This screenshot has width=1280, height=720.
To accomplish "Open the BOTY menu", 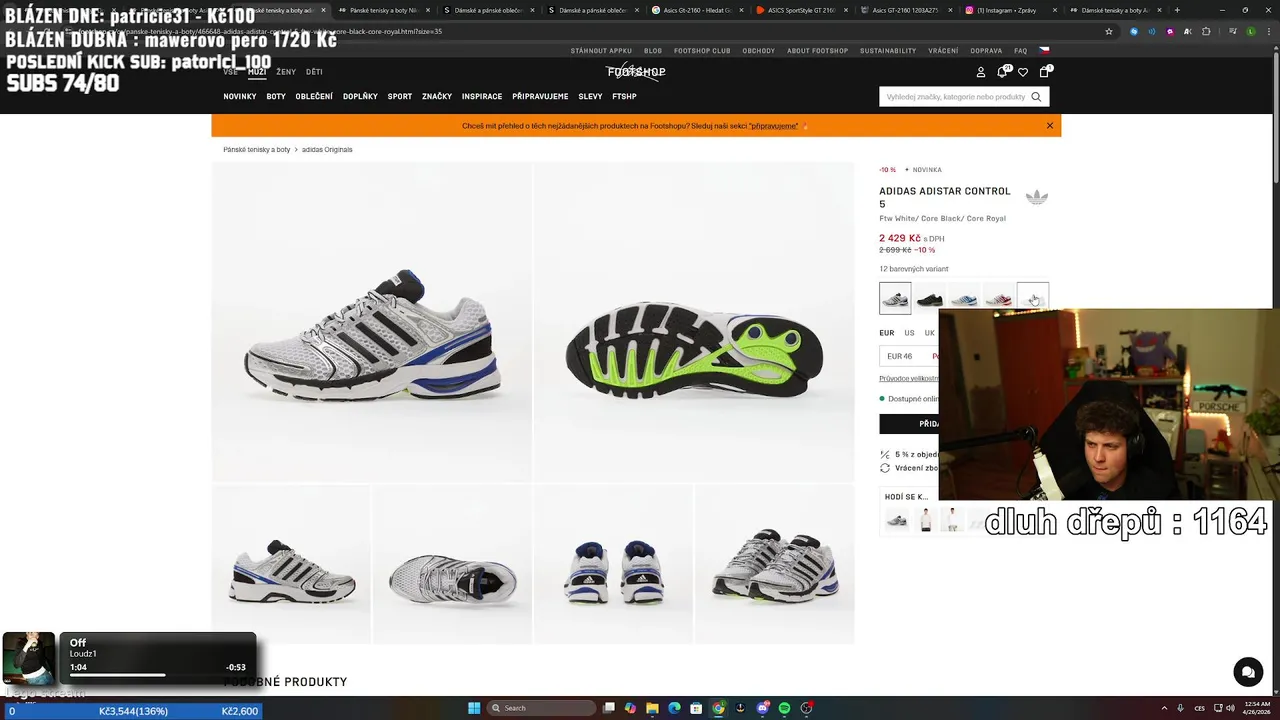I will tap(276, 97).
